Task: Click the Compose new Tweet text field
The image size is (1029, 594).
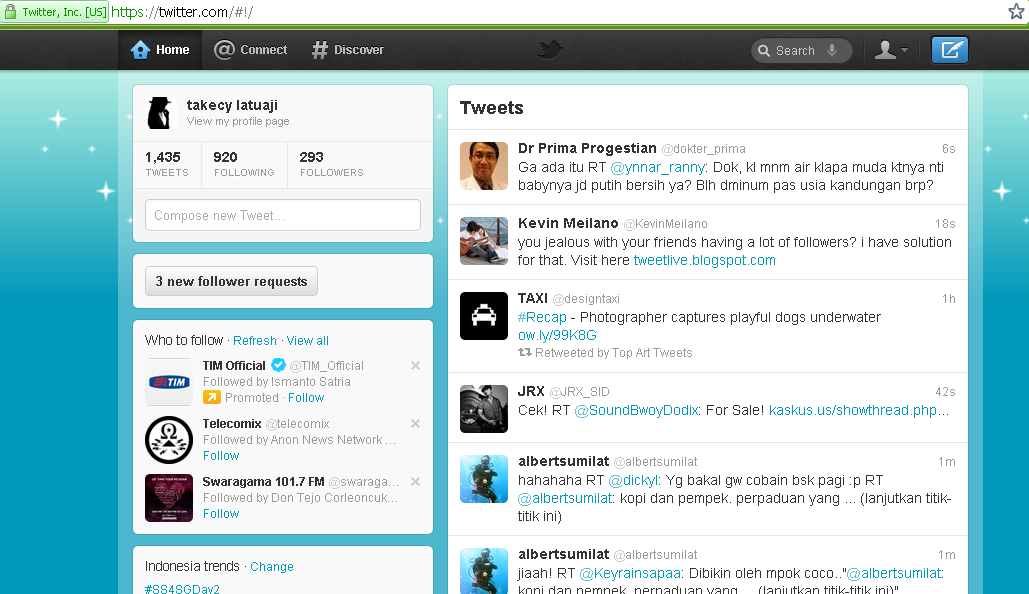Action: [282, 214]
